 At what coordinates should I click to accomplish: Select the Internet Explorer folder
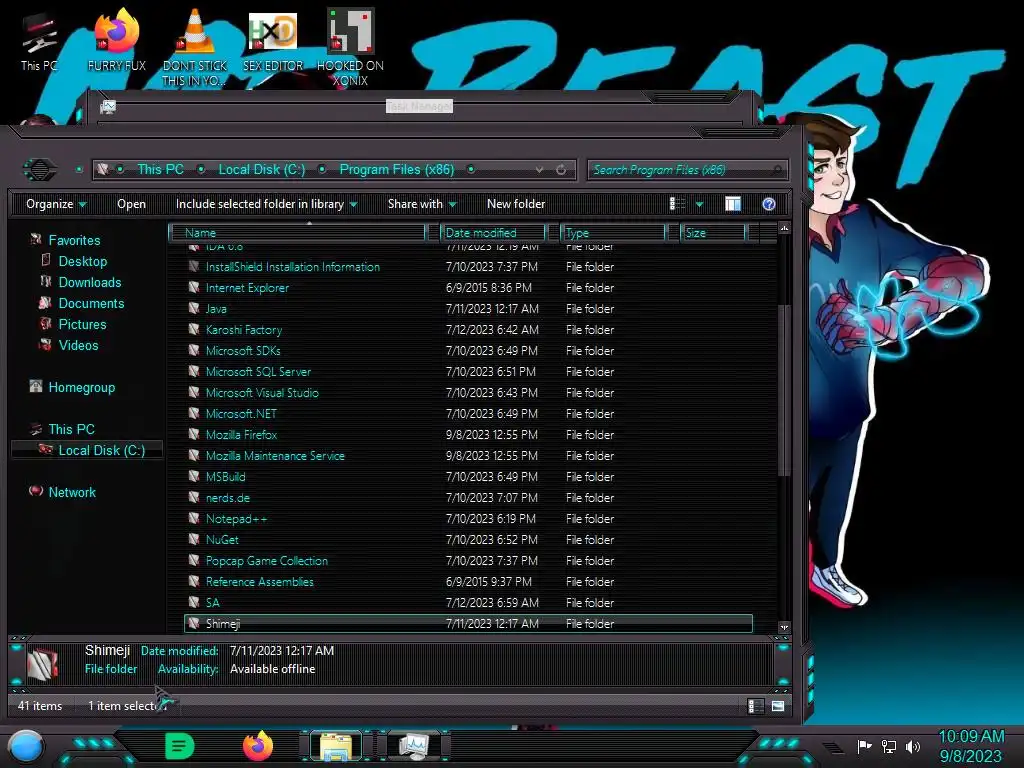pyautogui.click(x=247, y=287)
